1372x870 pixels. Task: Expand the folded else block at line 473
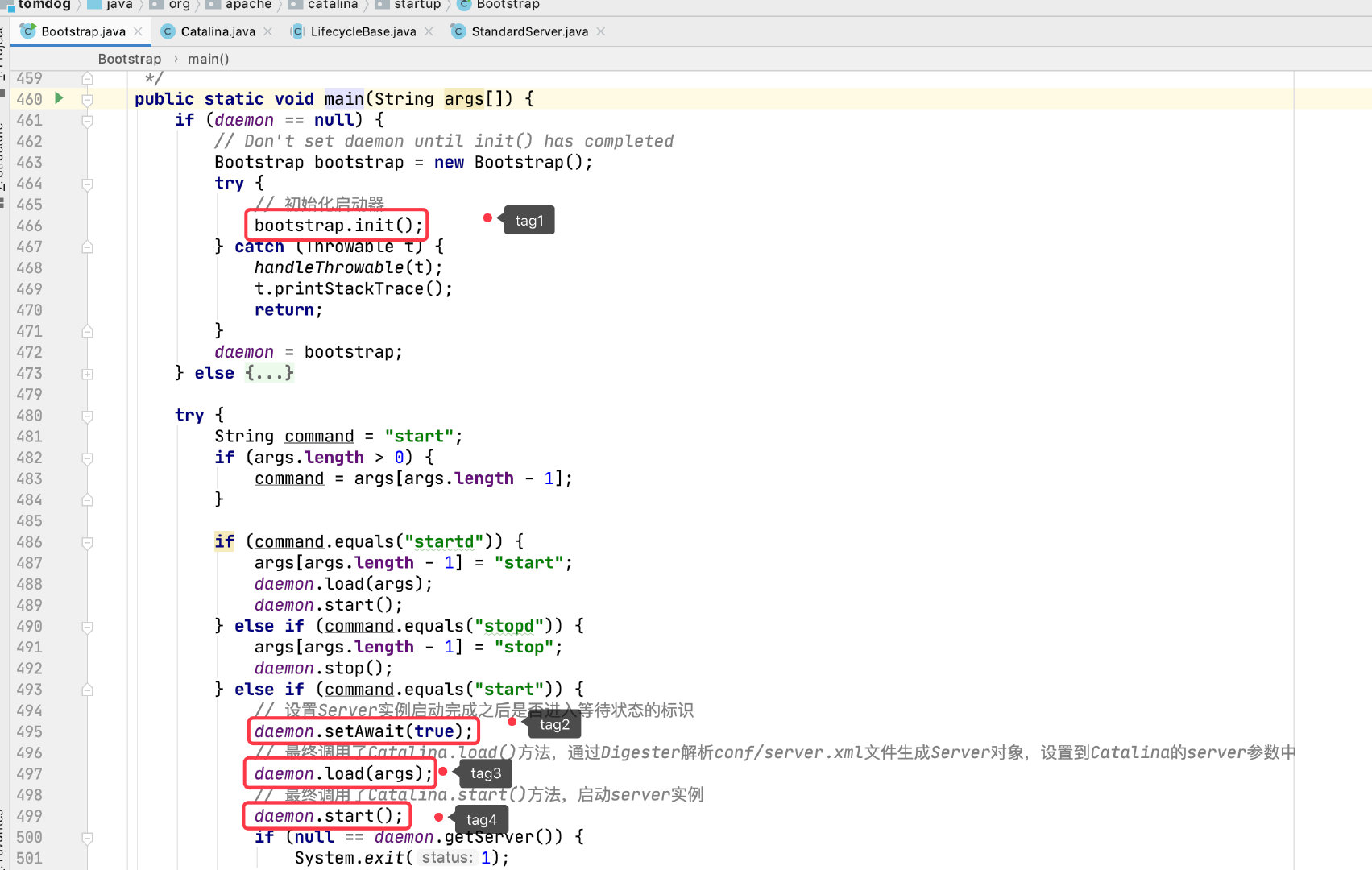click(x=87, y=374)
